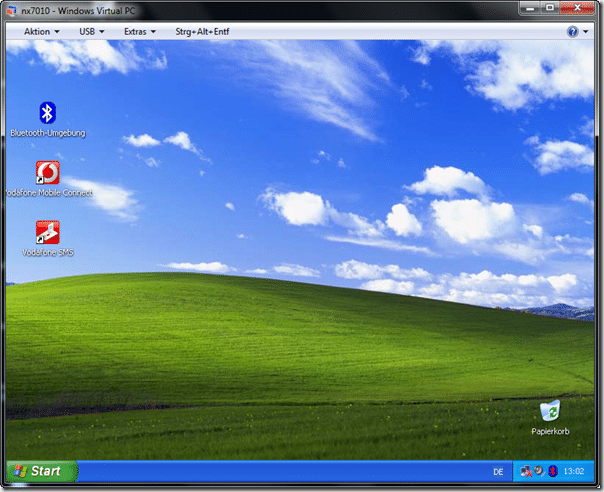The width and height of the screenshot is (604, 492).
Task: Click the Papierkorb label text
Action: click(550, 432)
